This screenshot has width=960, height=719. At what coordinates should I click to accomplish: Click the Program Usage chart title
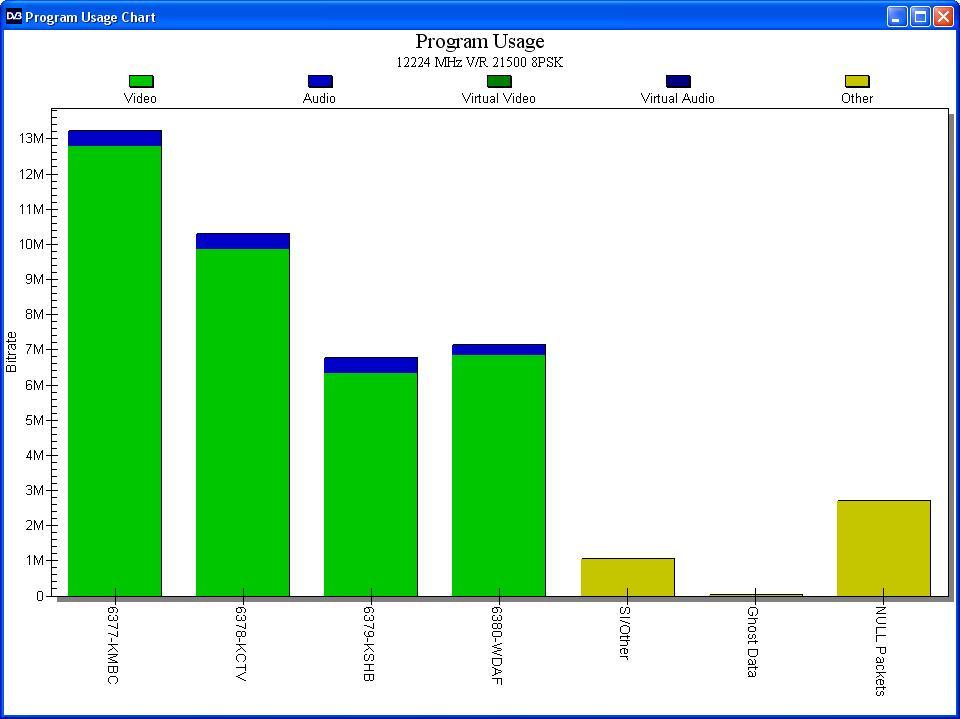click(x=480, y=41)
